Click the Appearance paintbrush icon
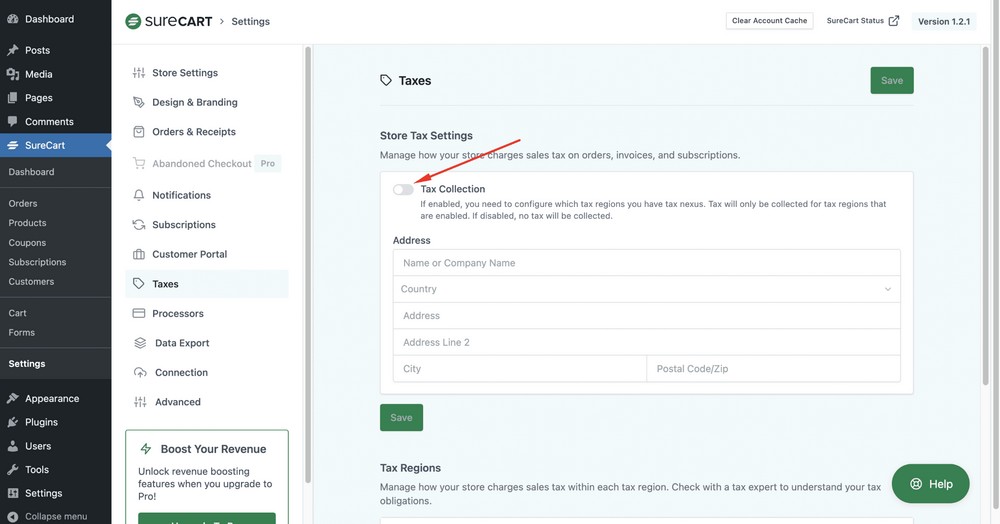 tap(12, 398)
